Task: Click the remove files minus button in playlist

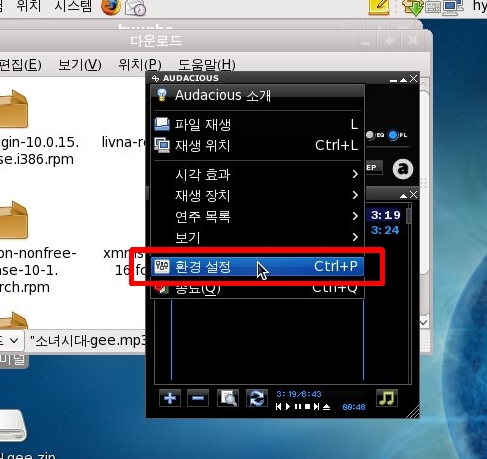Action: click(198, 398)
